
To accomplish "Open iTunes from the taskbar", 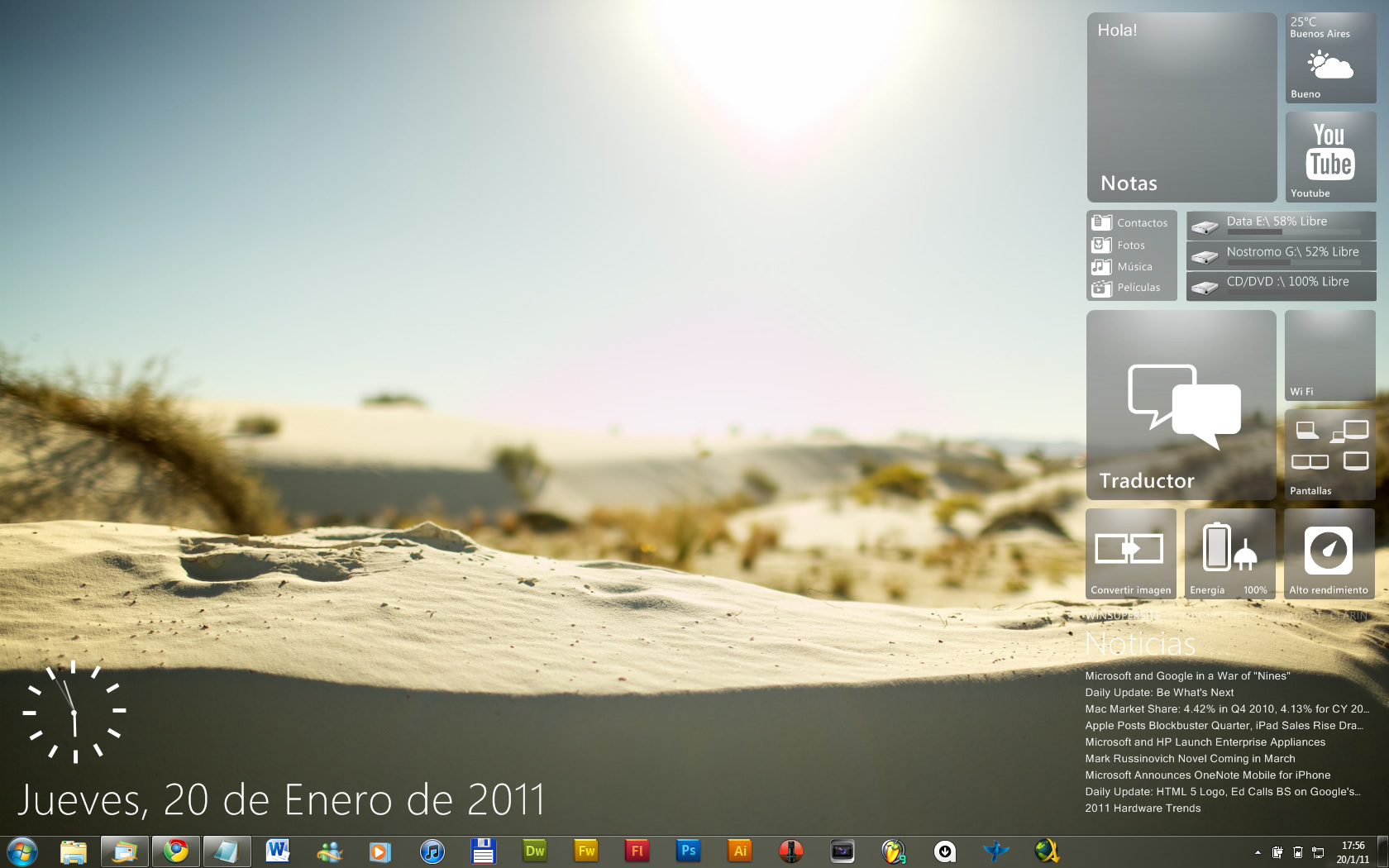I will point(432,851).
